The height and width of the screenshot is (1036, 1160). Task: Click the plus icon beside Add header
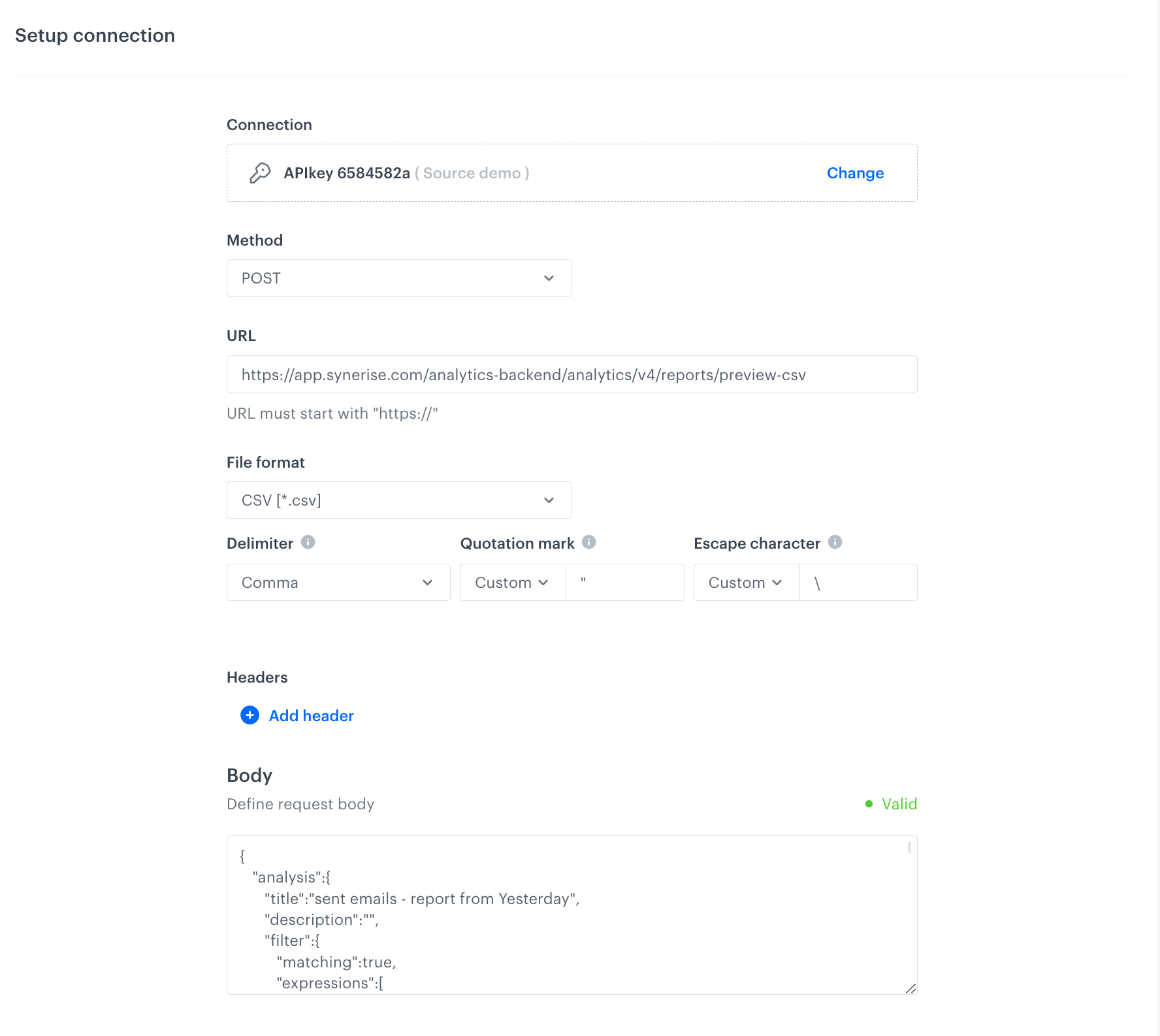(249, 715)
